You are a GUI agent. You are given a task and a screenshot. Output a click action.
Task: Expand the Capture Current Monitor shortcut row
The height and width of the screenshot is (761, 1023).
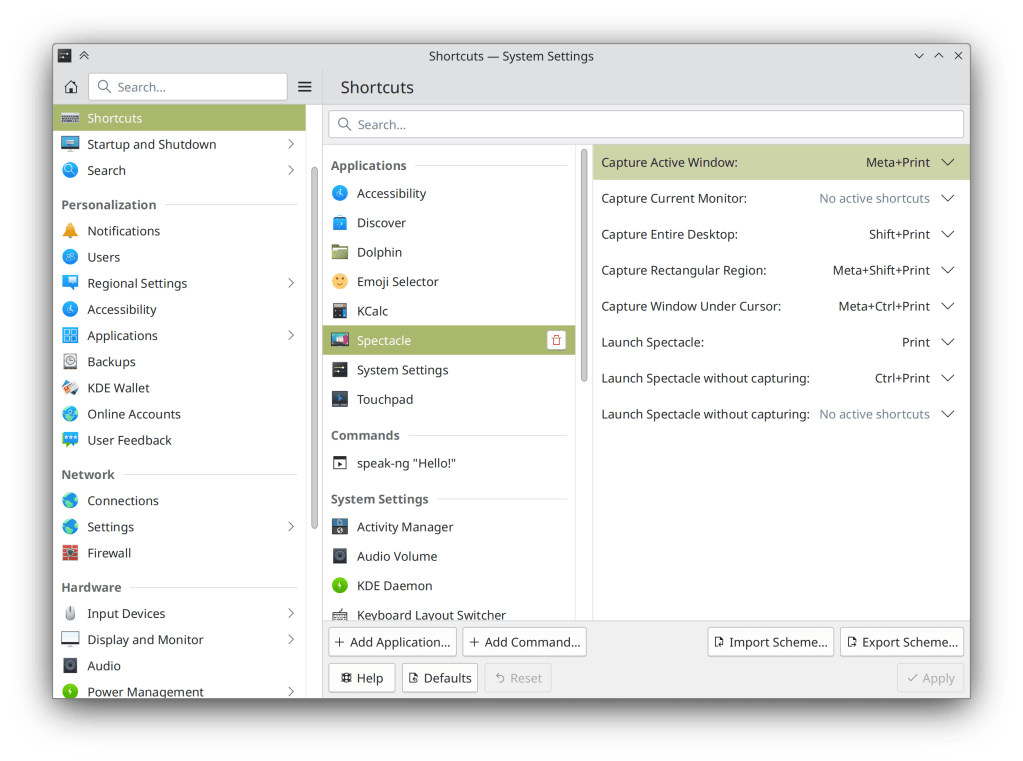pos(947,198)
